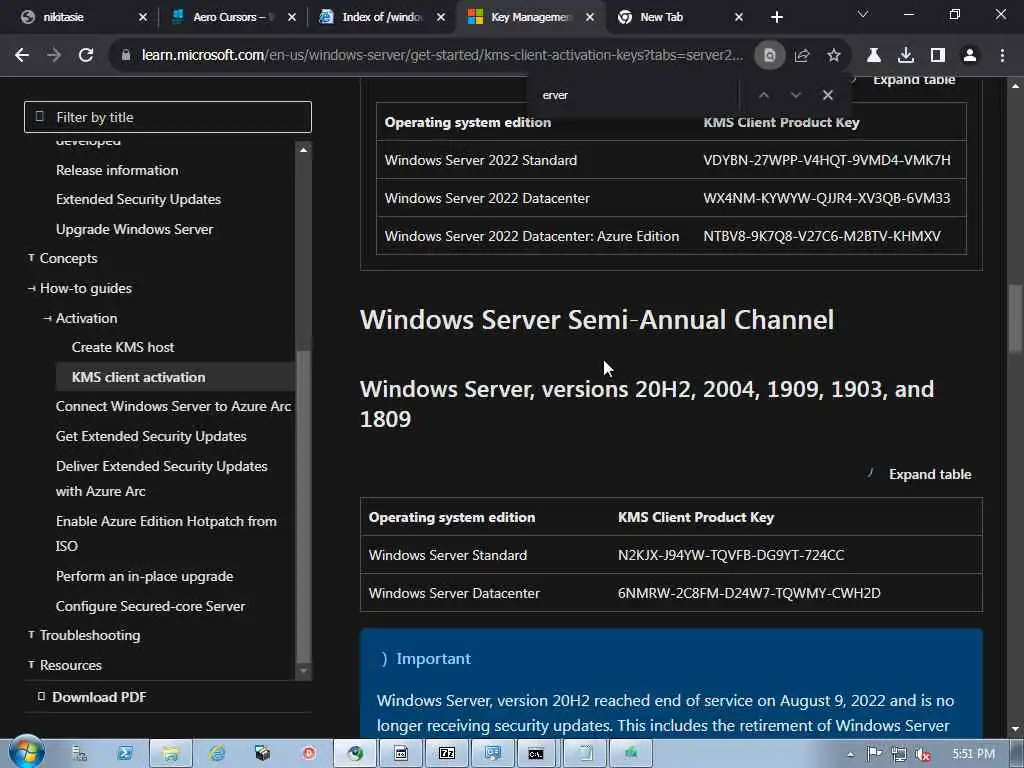
Task: Open the 7-Zip taskbar icon
Action: tap(447, 754)
